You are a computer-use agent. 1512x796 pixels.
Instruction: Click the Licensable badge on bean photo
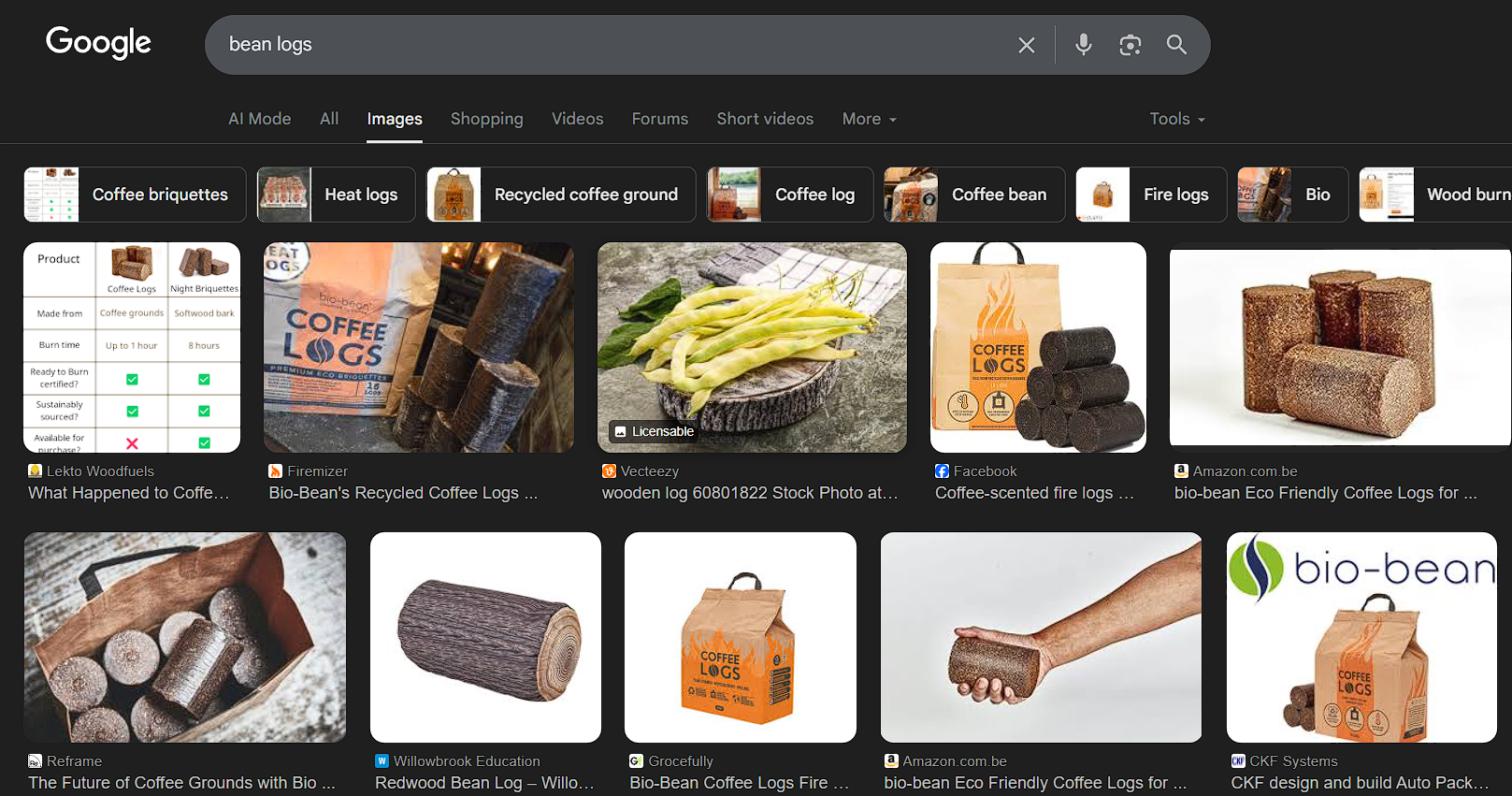coord(654,431)
